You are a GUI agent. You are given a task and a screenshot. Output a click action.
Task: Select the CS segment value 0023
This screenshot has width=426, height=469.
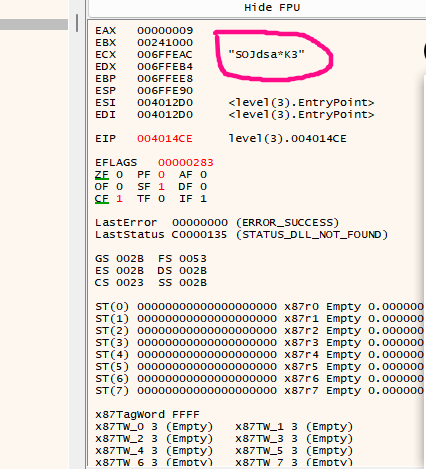point(130,283)
